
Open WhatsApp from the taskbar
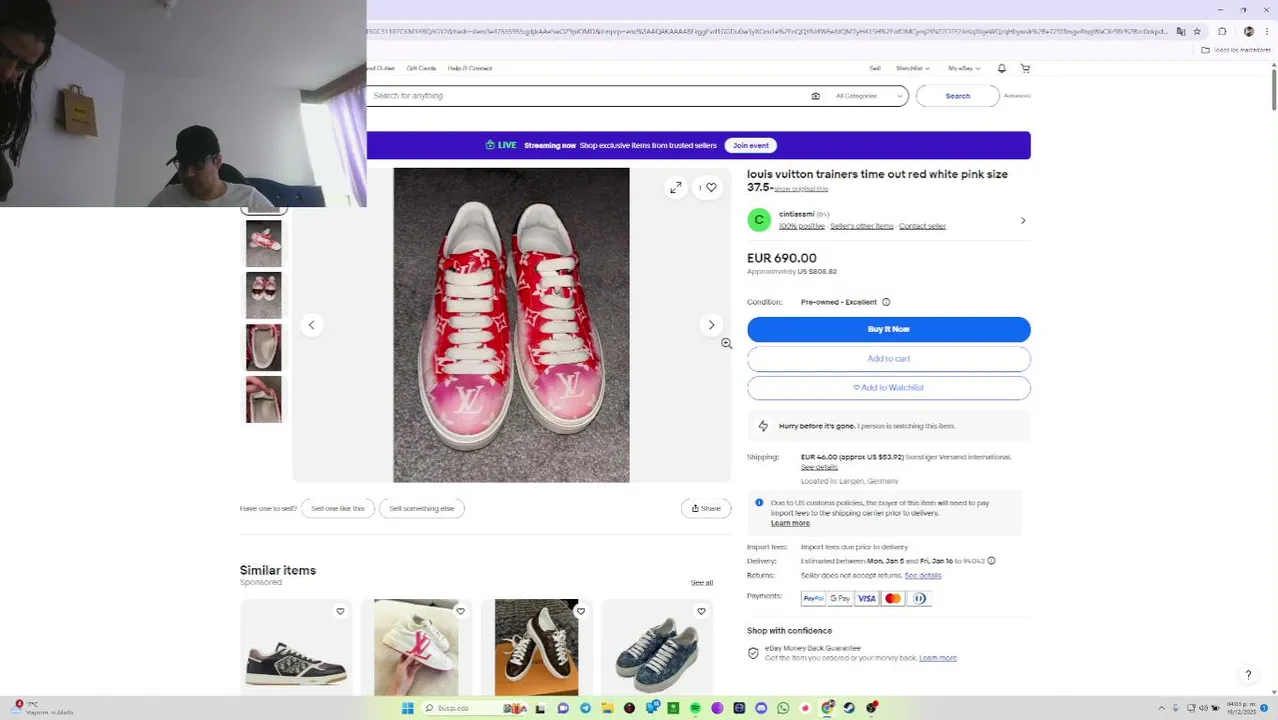point(783,708)
